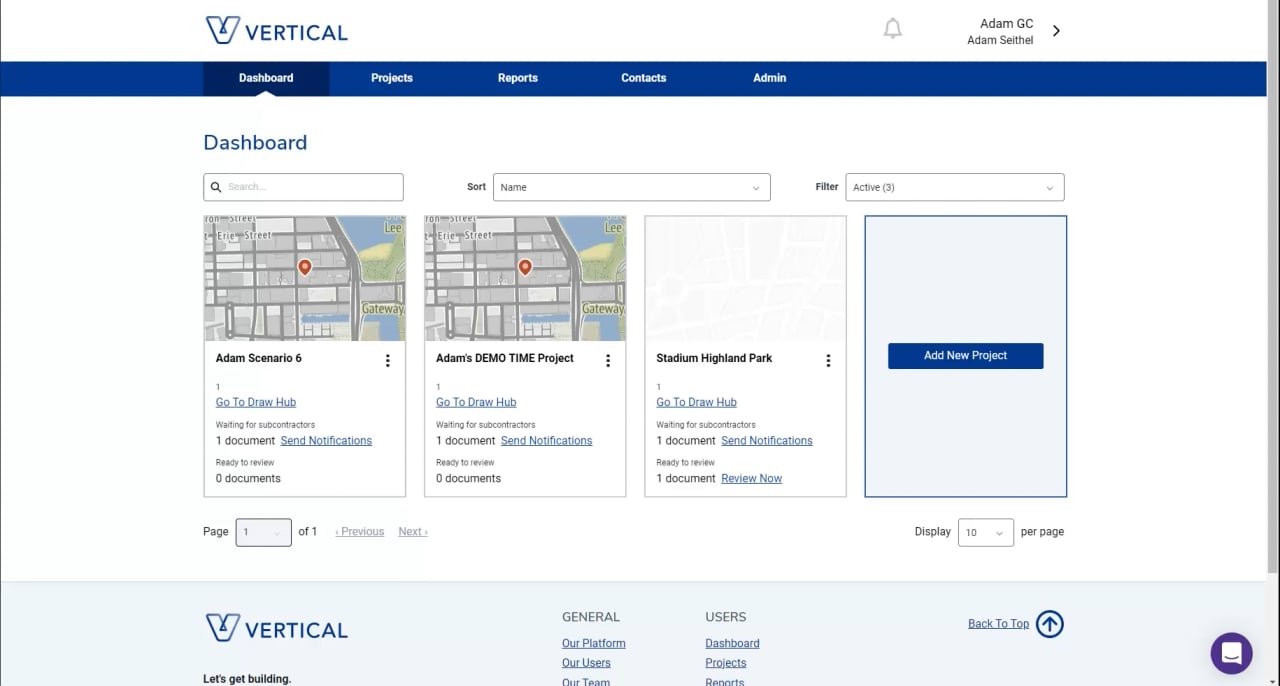The height and width of the screenshot is (686, 1280).
Task: Send Notifications for Adam's DEMO TIME Project
Action: [x=546, y=441]
